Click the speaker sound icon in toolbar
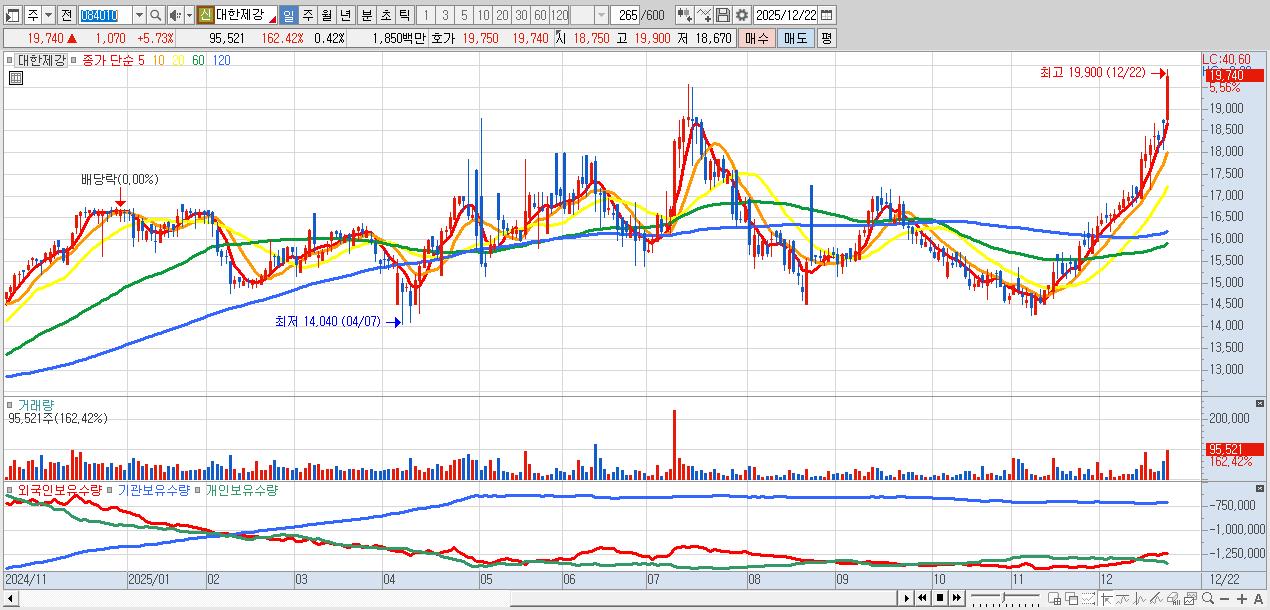The height and width of the screenshot is (610, 1270). coord(174,15)
